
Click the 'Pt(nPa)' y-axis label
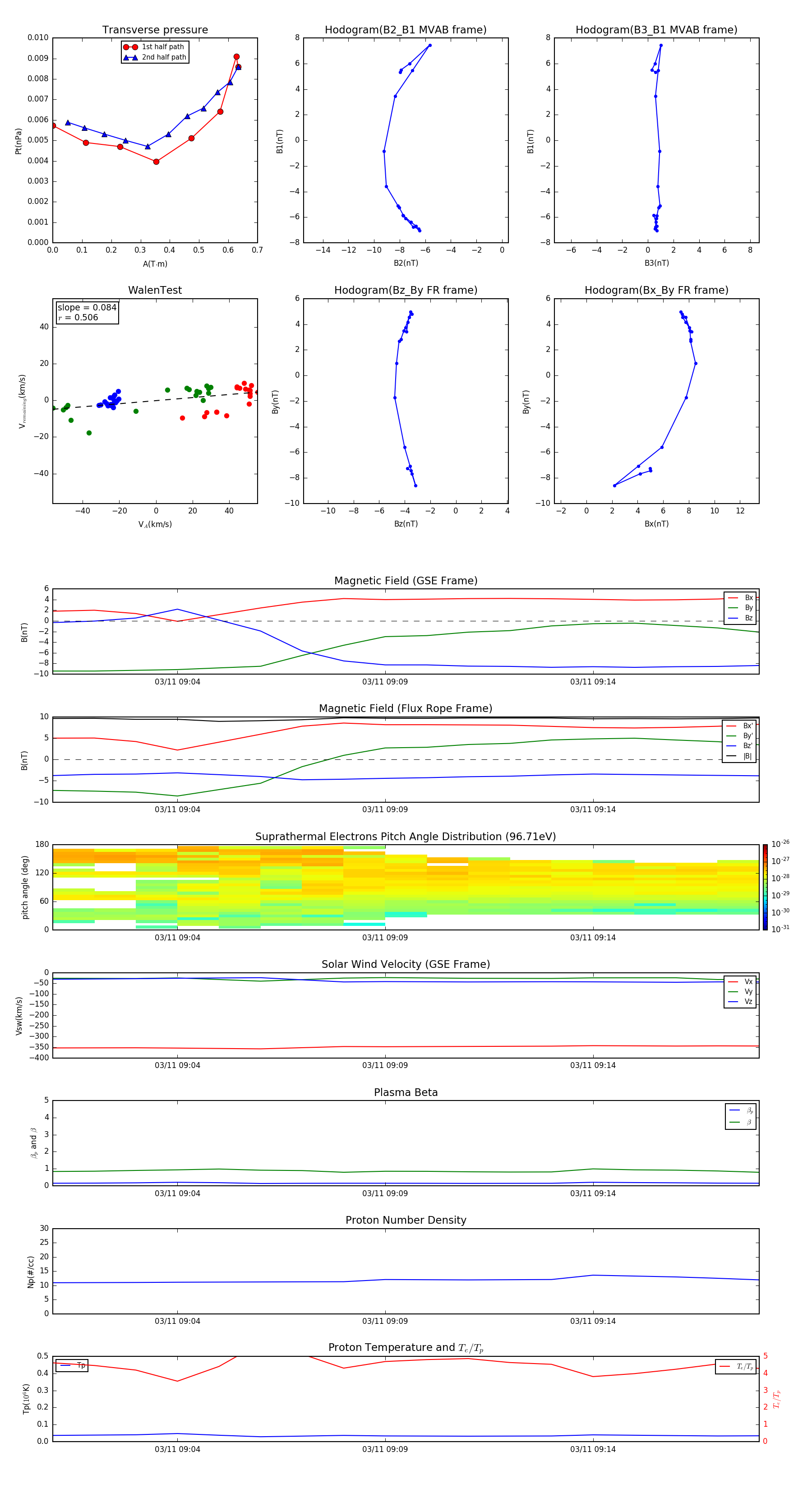coord(18,141)
